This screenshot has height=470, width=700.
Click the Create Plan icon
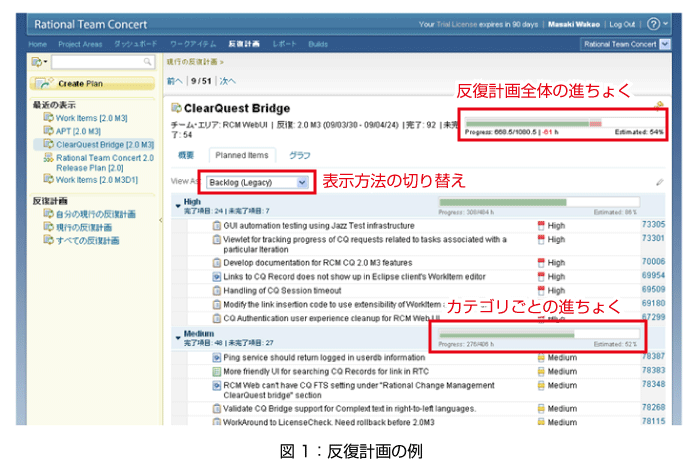(x=44, y=83)
